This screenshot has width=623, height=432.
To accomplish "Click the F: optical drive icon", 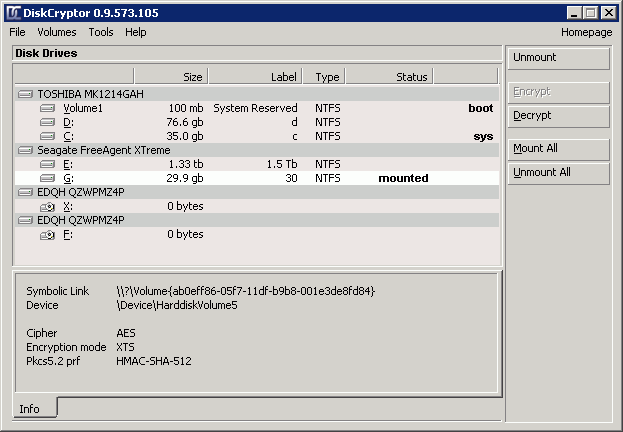I will coord(48,234).
